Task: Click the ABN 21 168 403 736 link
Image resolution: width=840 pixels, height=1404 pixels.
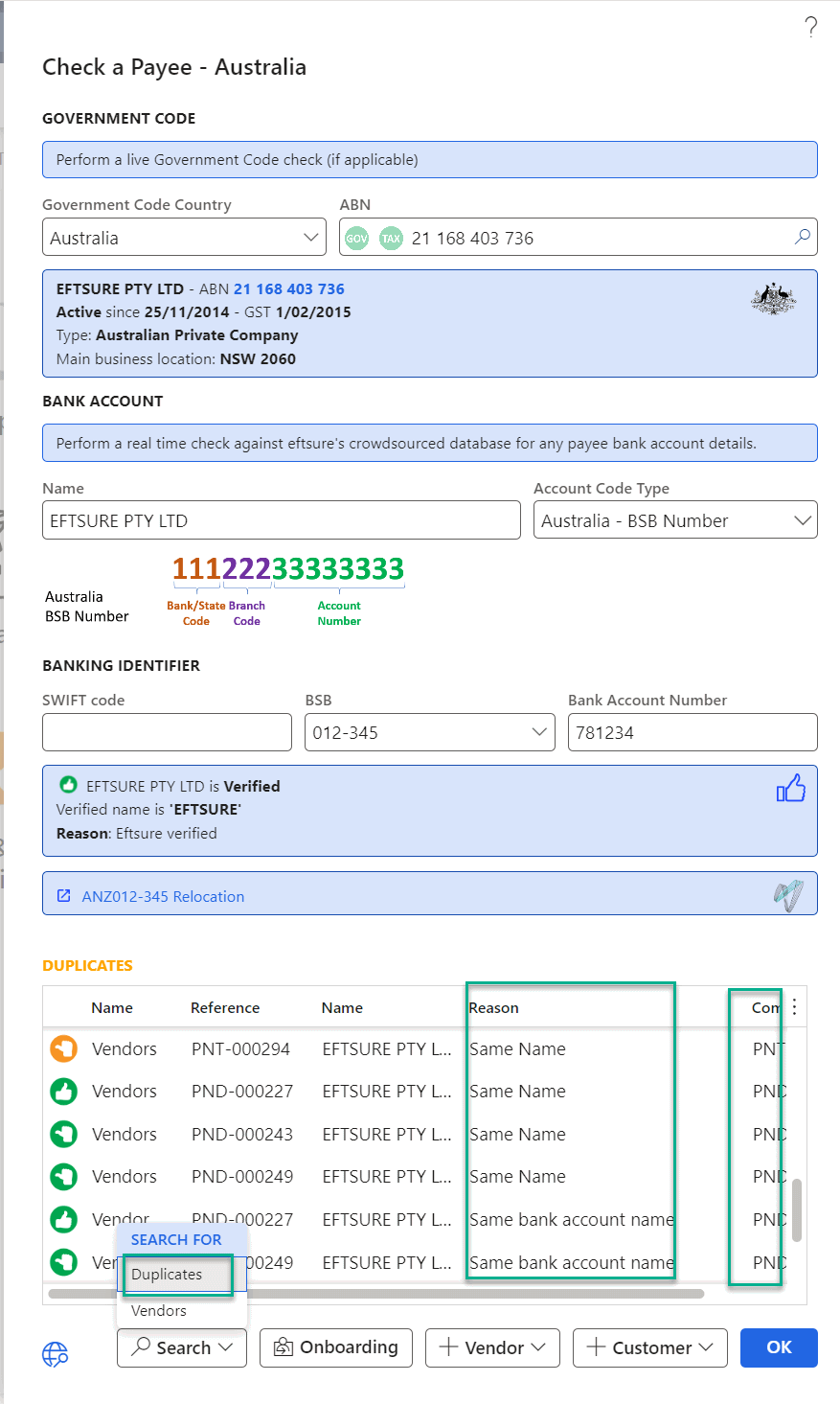Action: [x=289, y=288]
